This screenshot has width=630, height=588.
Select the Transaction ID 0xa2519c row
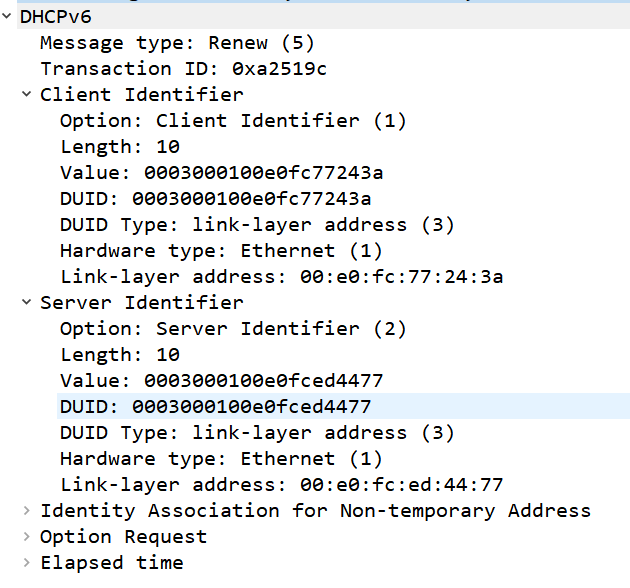click(183, 69)
